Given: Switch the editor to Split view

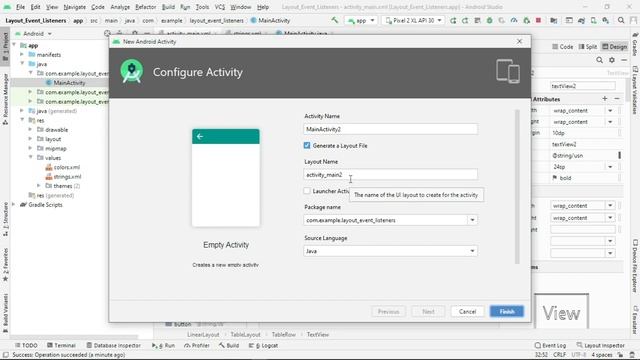Looking at the screenshot, I should pos(588,47).
